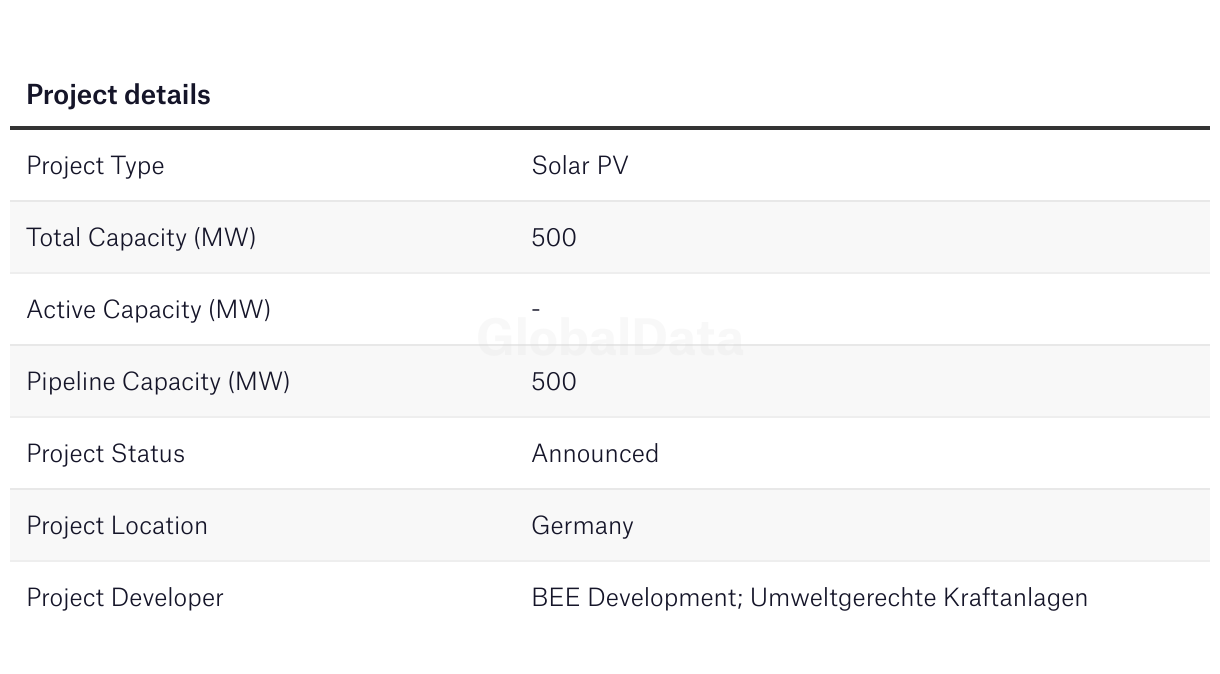This screenshot has width=1220, height=674.
Task: Click the Total Capacity value 500
Action: tap(554, 238)
